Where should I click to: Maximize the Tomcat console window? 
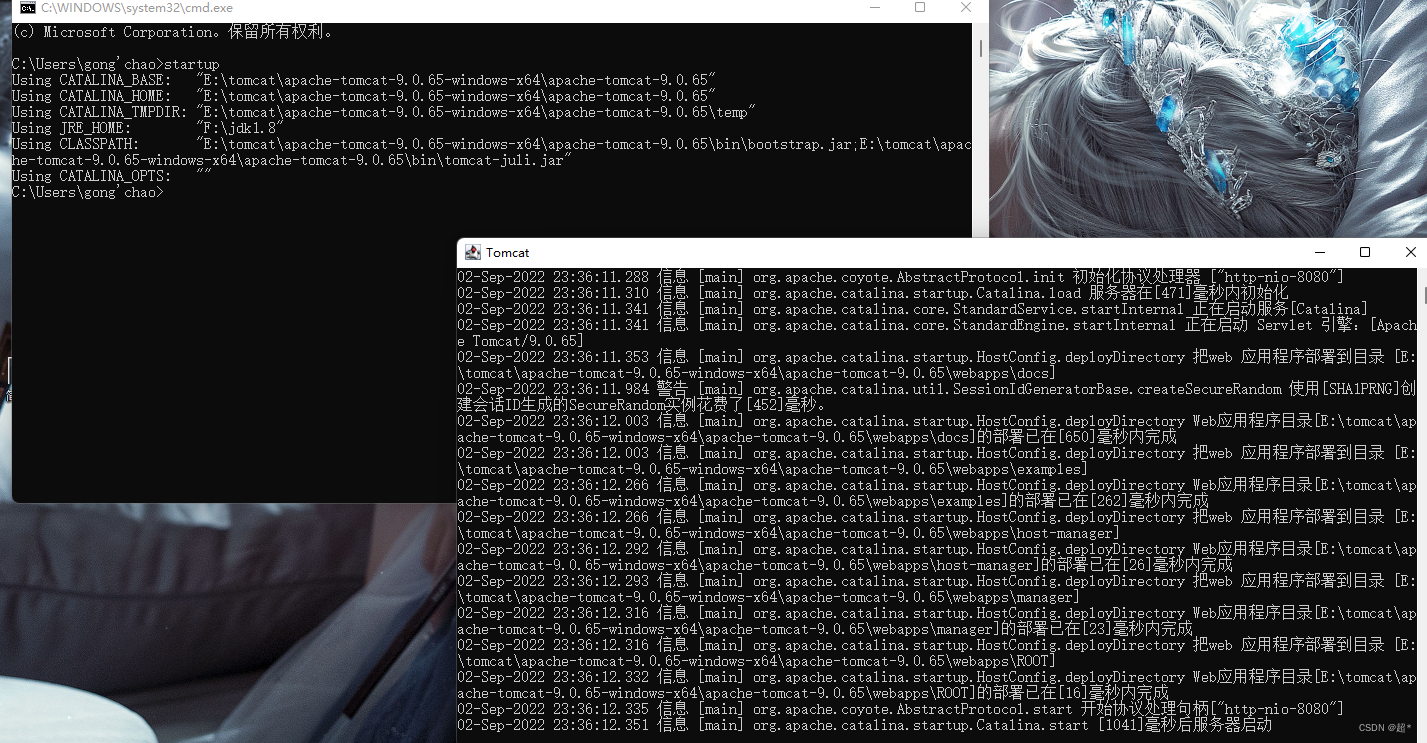(1365, 252)
